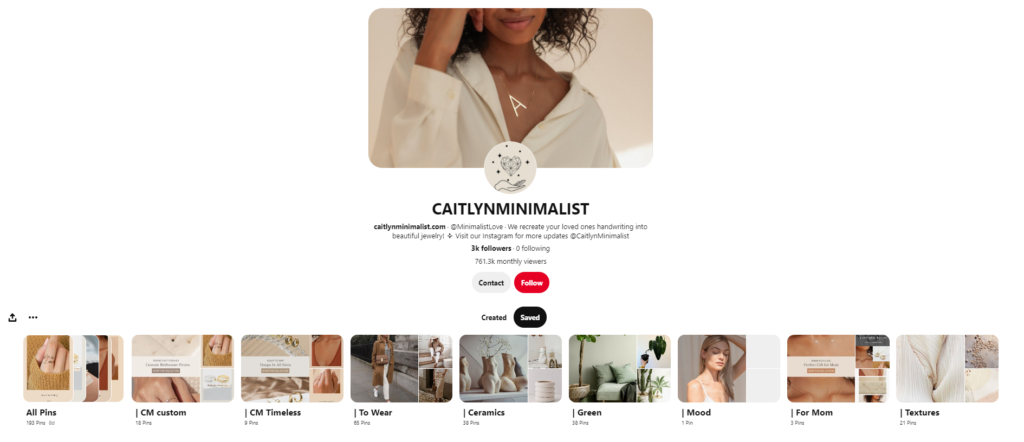This screenshot has width=1024, height=442.
Task: Click the heart logo profile avatar
Action: click(510, 168)
